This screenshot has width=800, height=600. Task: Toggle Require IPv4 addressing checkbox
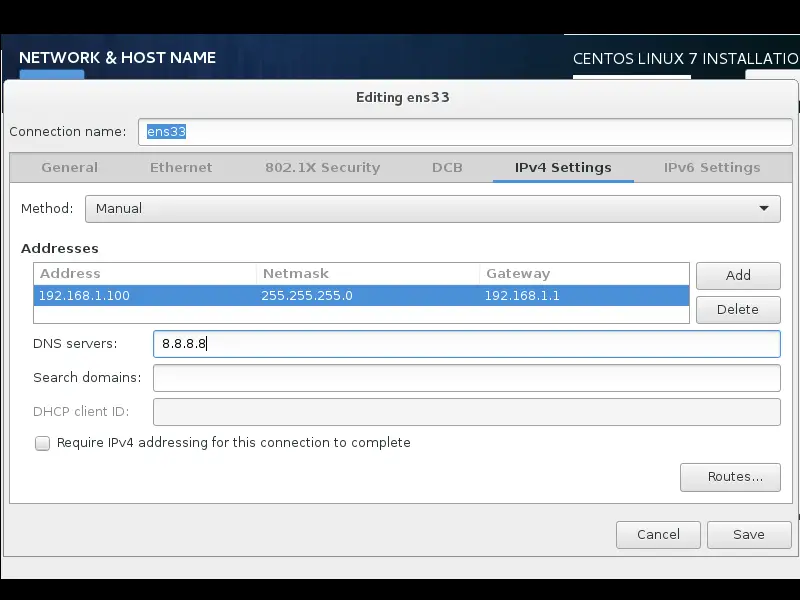pyautogui.click(x=42, y=443)
